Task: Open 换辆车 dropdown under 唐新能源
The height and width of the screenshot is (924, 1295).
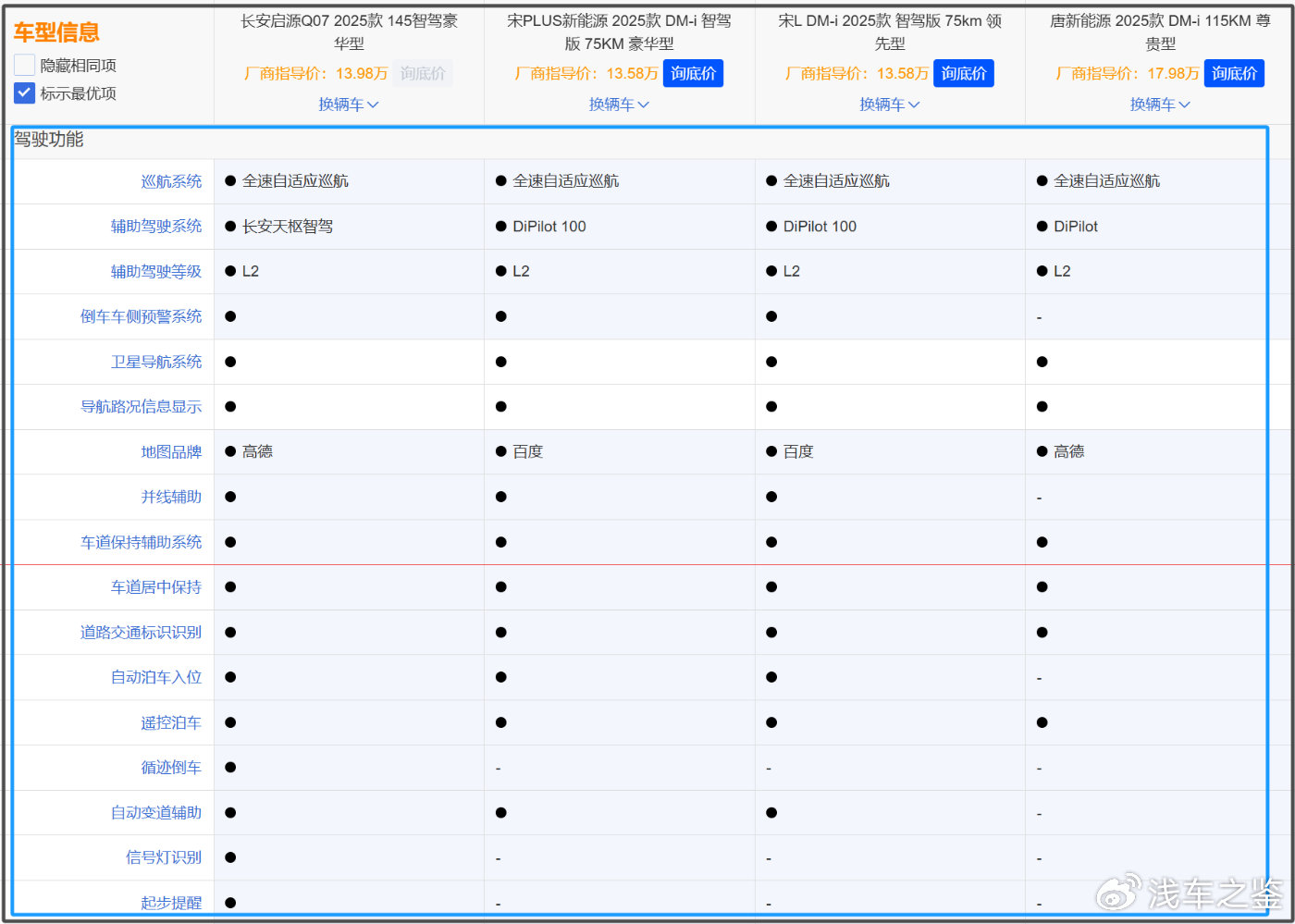Action: pyautogui.click(x=1160, y=105)
